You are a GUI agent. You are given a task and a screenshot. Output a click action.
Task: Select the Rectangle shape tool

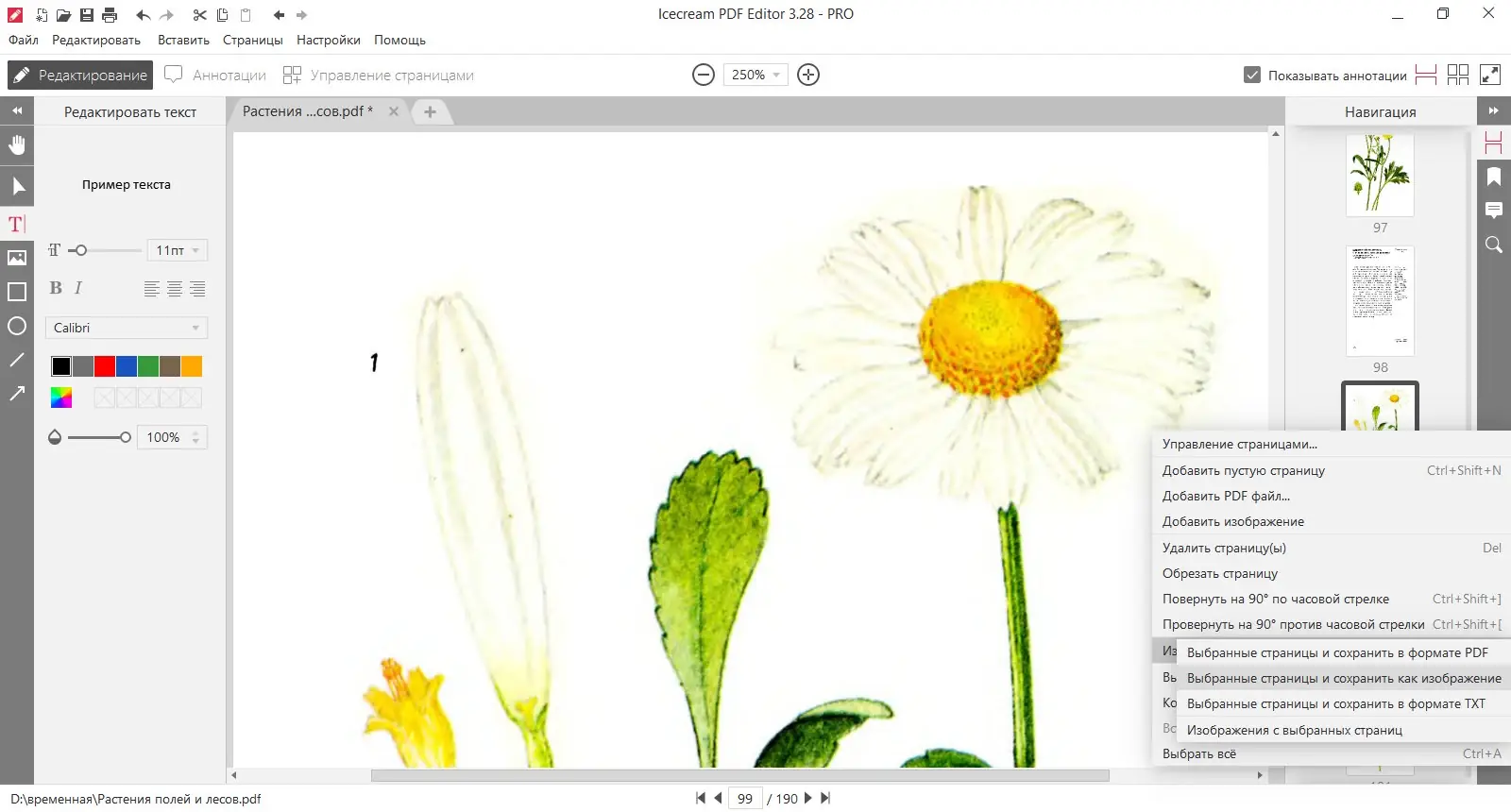tap(17, 292)
